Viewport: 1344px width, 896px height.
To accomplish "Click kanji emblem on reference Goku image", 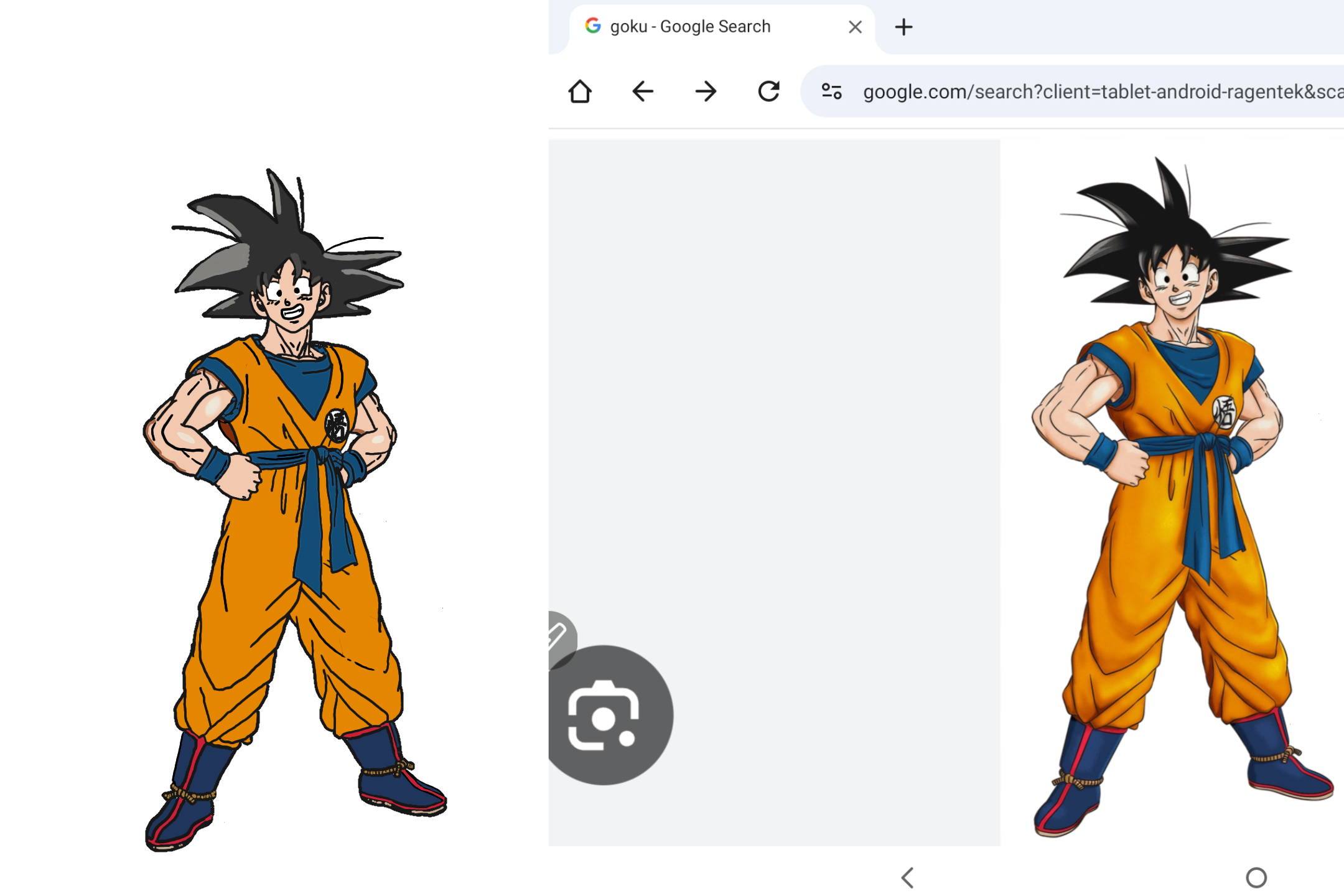I will tap(1224, 412).
